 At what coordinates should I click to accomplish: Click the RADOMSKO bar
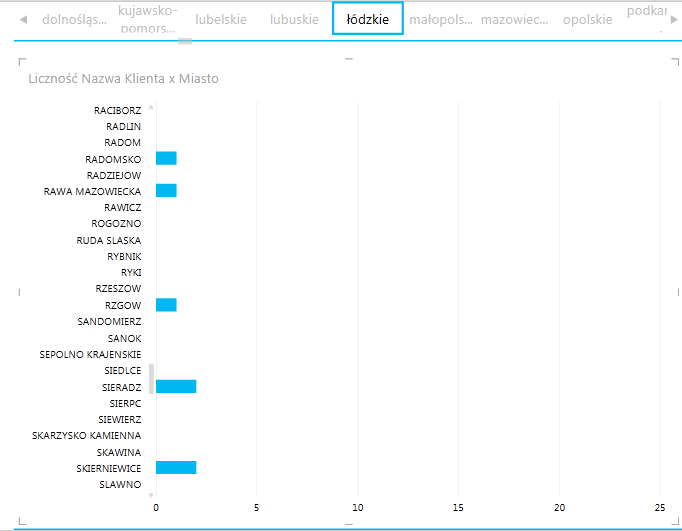click(x=166, y=158)
